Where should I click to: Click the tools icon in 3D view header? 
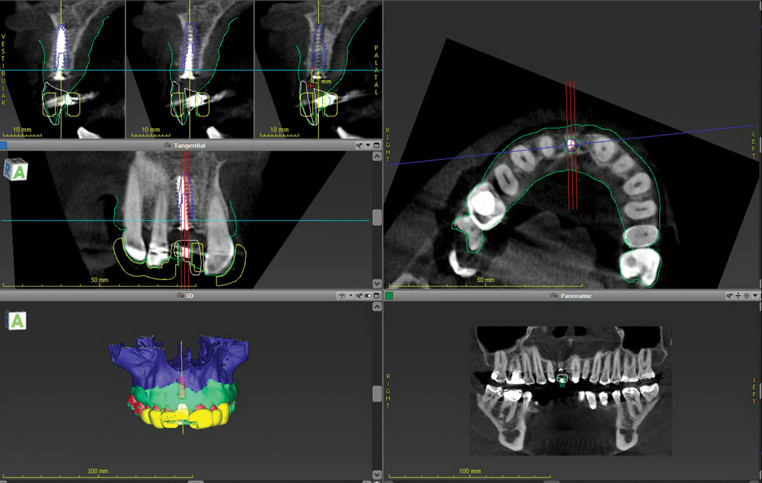click(358, 296)
